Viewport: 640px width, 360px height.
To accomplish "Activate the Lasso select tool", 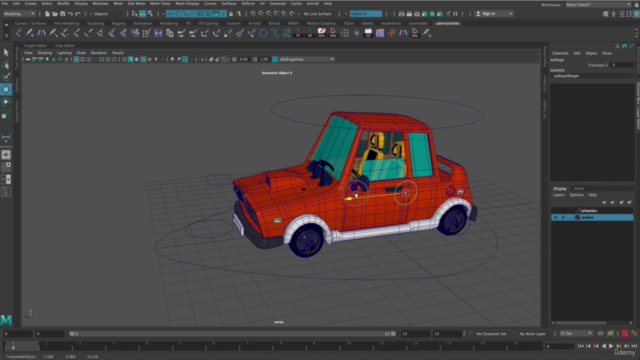I will (x=6, y=65).
